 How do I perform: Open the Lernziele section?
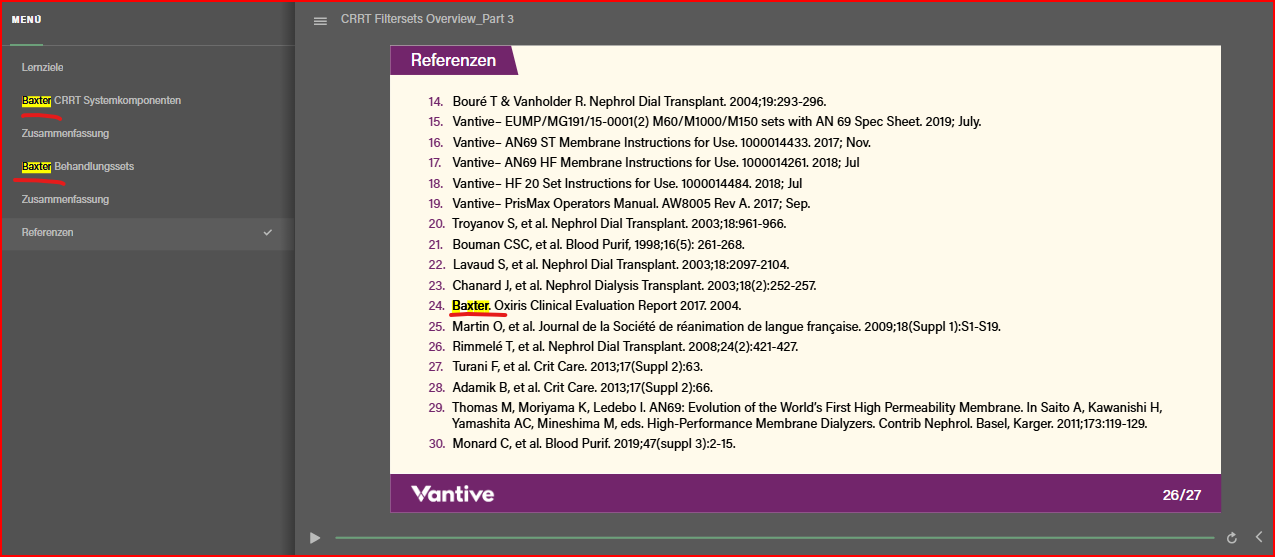tap(42, 68)
